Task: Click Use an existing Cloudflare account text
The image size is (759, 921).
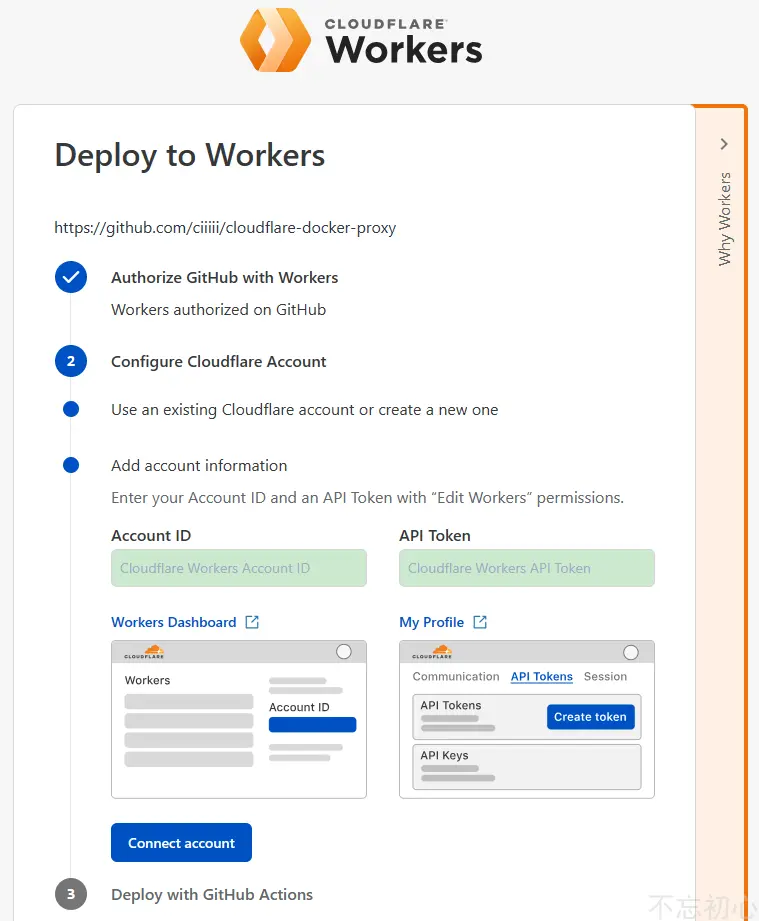Action: 304,410
